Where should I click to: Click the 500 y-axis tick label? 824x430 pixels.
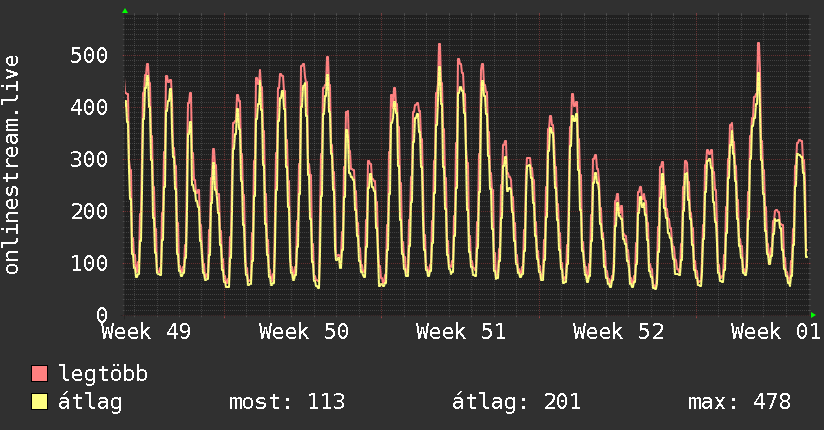pyautogui.click(x=89, y=55)
